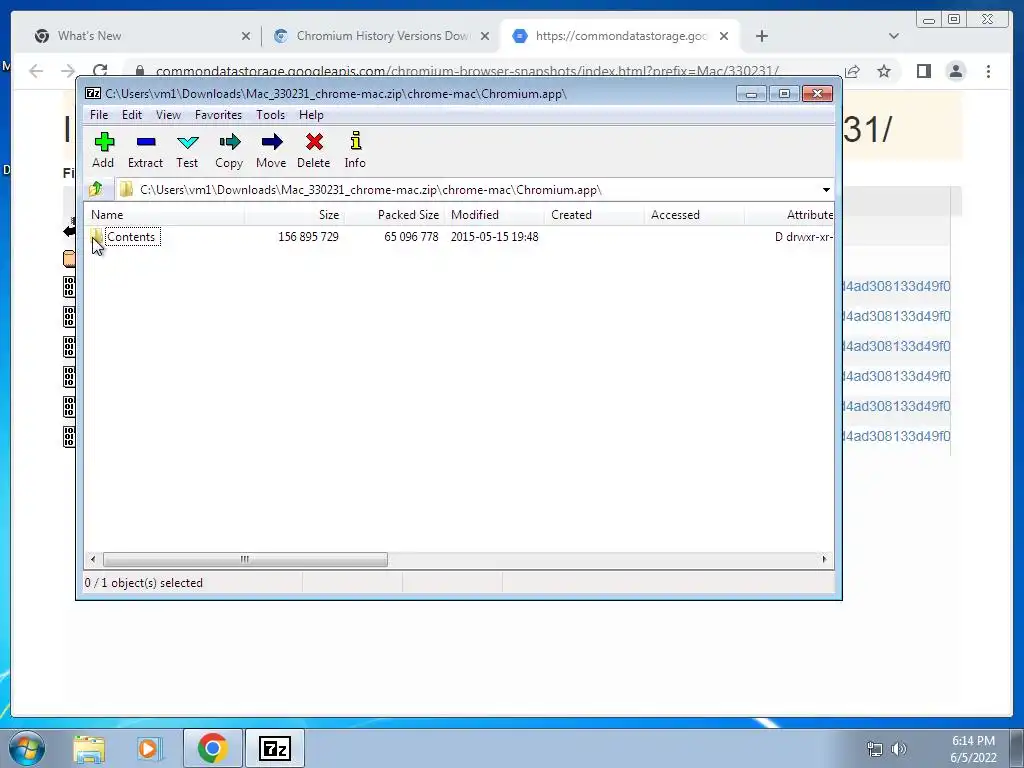This screenshot has width=1024, height=768.
Task: Open the Windows Start menu
Action: click(26, 748)
